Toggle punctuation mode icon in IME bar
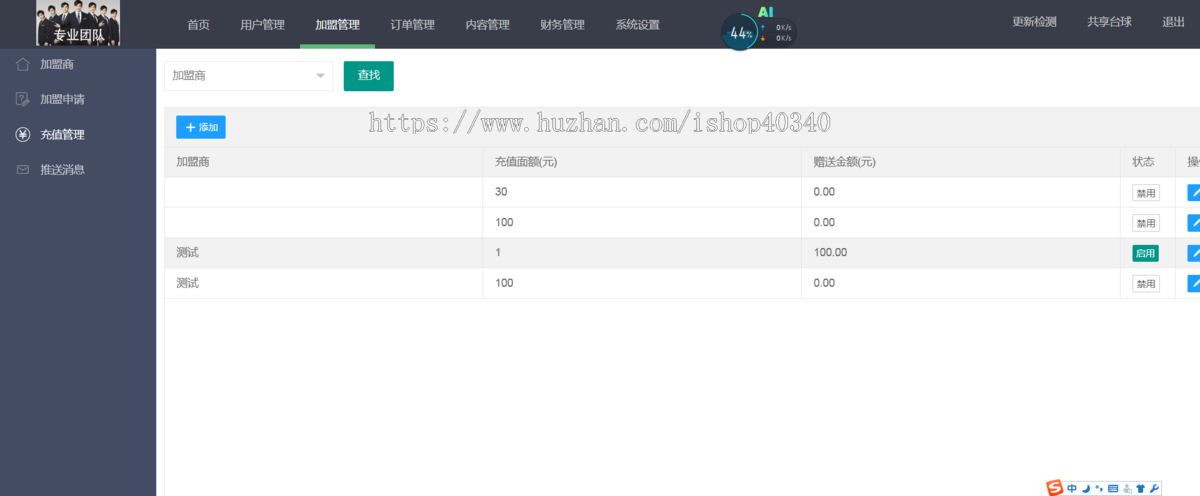Viewport: 1200px width, 496px height. tap(1099, 489)
